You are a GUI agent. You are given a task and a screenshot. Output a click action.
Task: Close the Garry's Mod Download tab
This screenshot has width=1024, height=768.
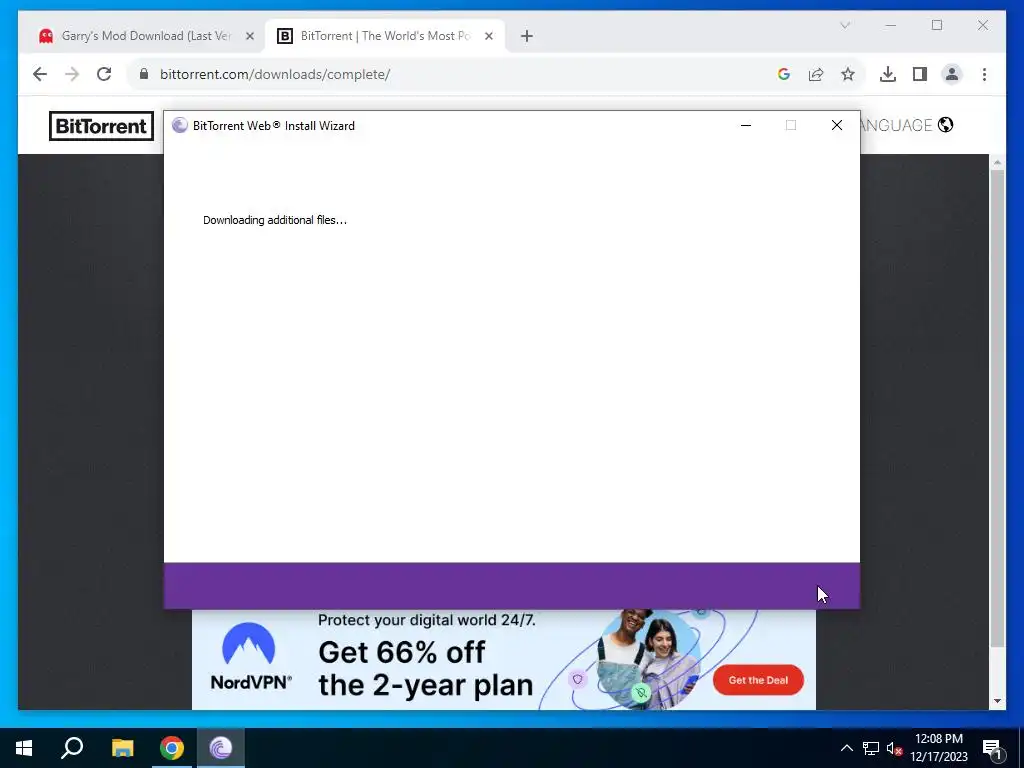249,36
